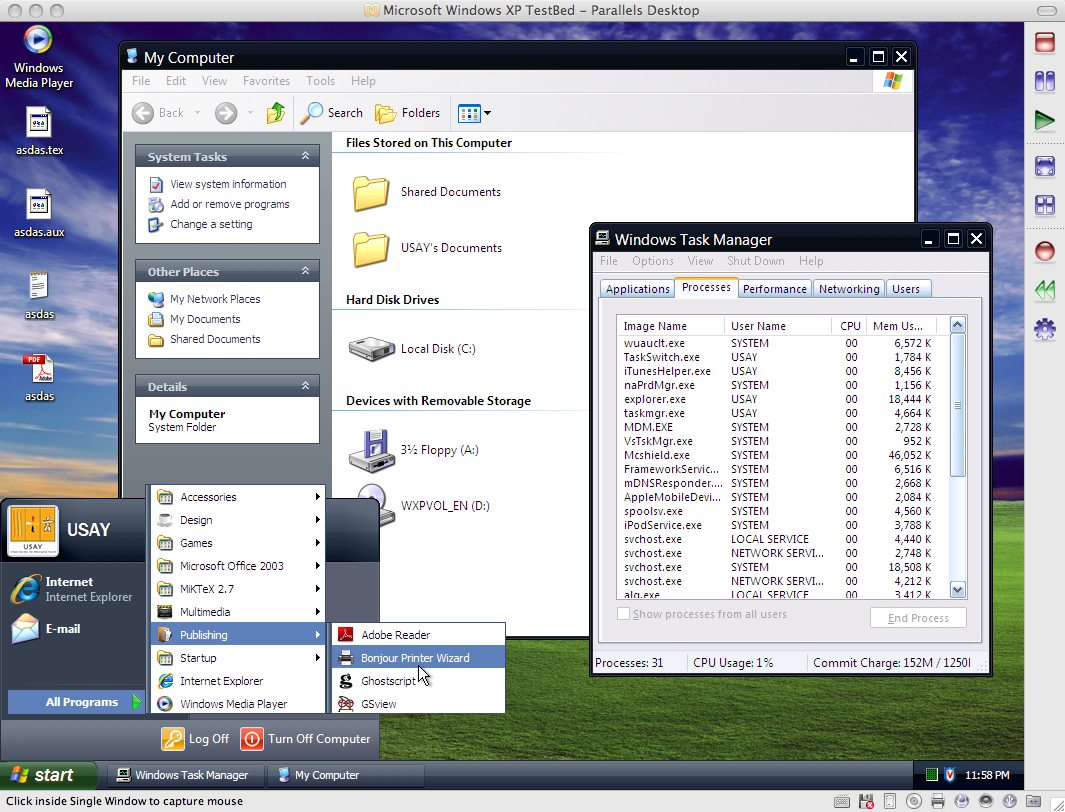This screenshot has height=812, width=1065.
Task: Launch Bonjour Printer Wizard
Action: coord(419,658)
